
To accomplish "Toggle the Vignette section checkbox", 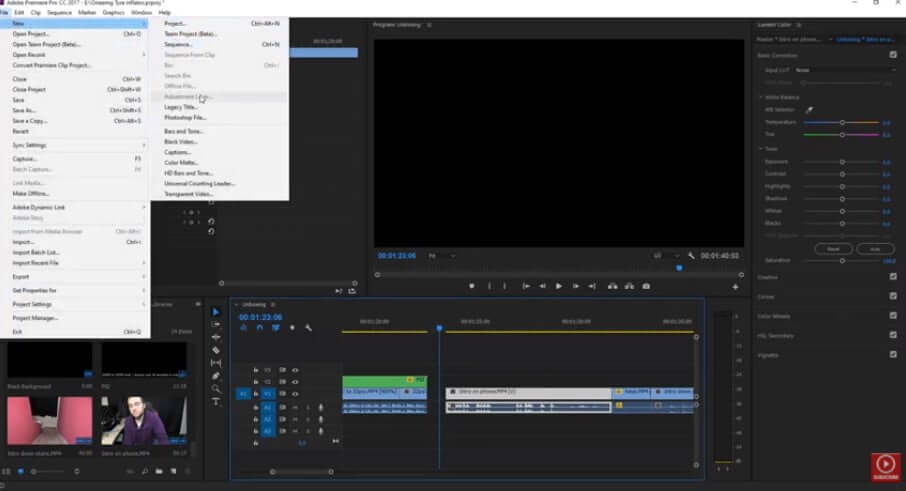I will [893, 355].
